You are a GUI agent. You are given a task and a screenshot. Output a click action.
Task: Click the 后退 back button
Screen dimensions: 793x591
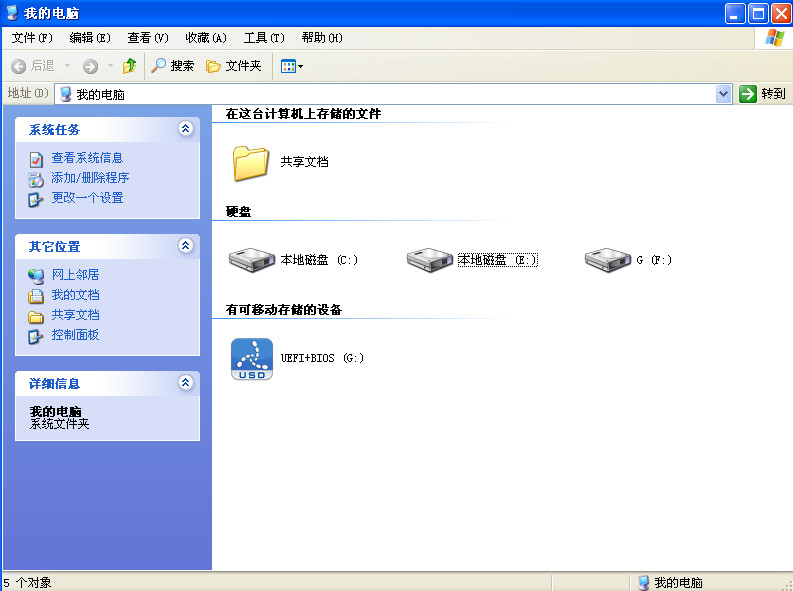point(33,66)
